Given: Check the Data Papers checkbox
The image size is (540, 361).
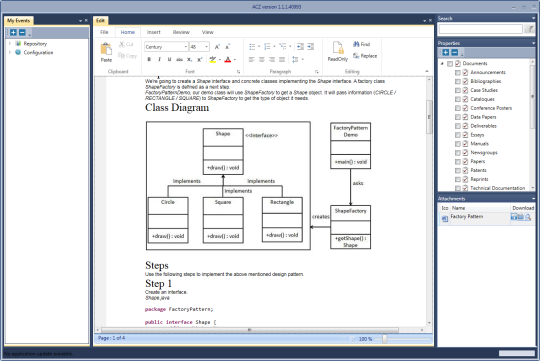Looking at the screenshot, I should (x=458, y=117).
